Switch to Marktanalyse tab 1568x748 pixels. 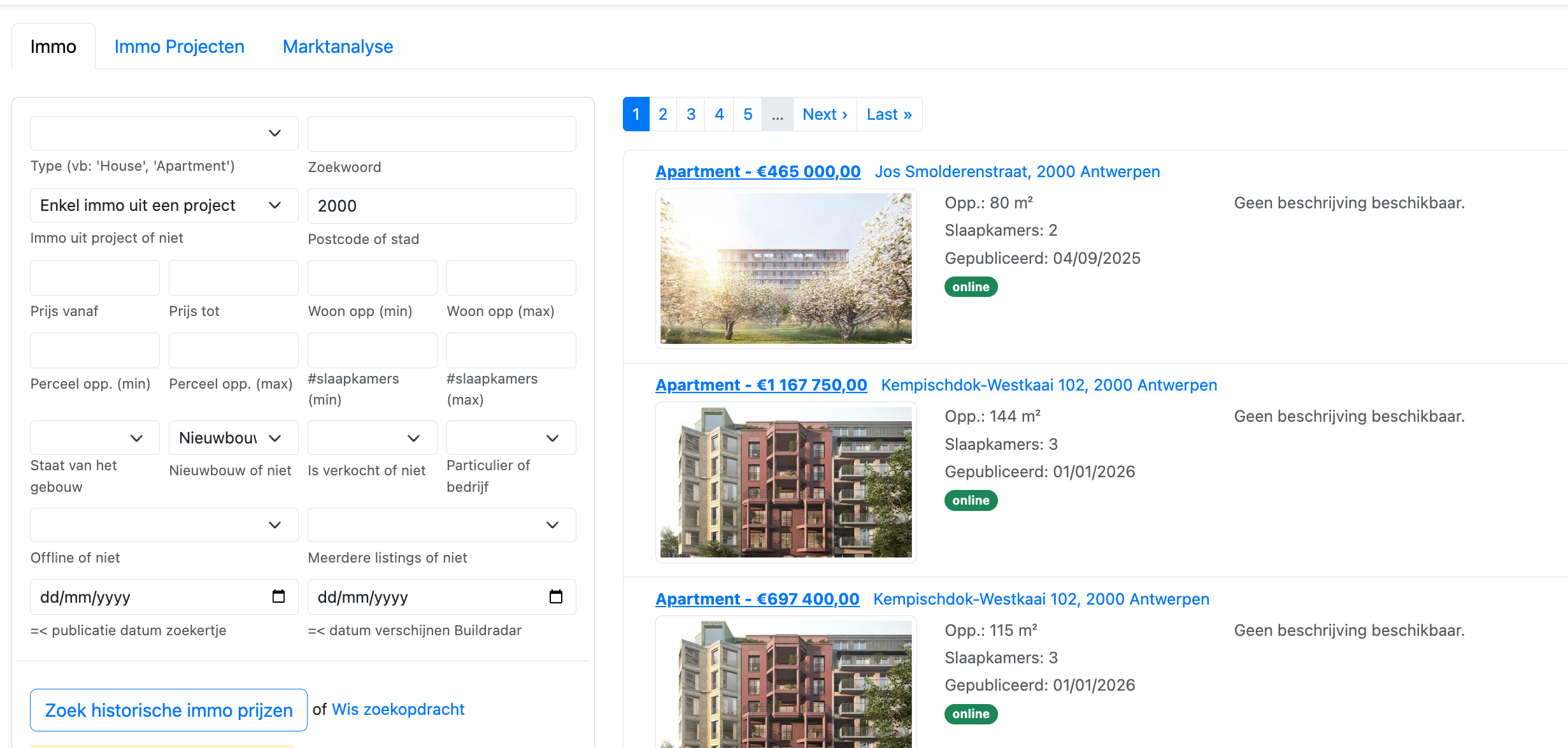click(x=338, y=47)
